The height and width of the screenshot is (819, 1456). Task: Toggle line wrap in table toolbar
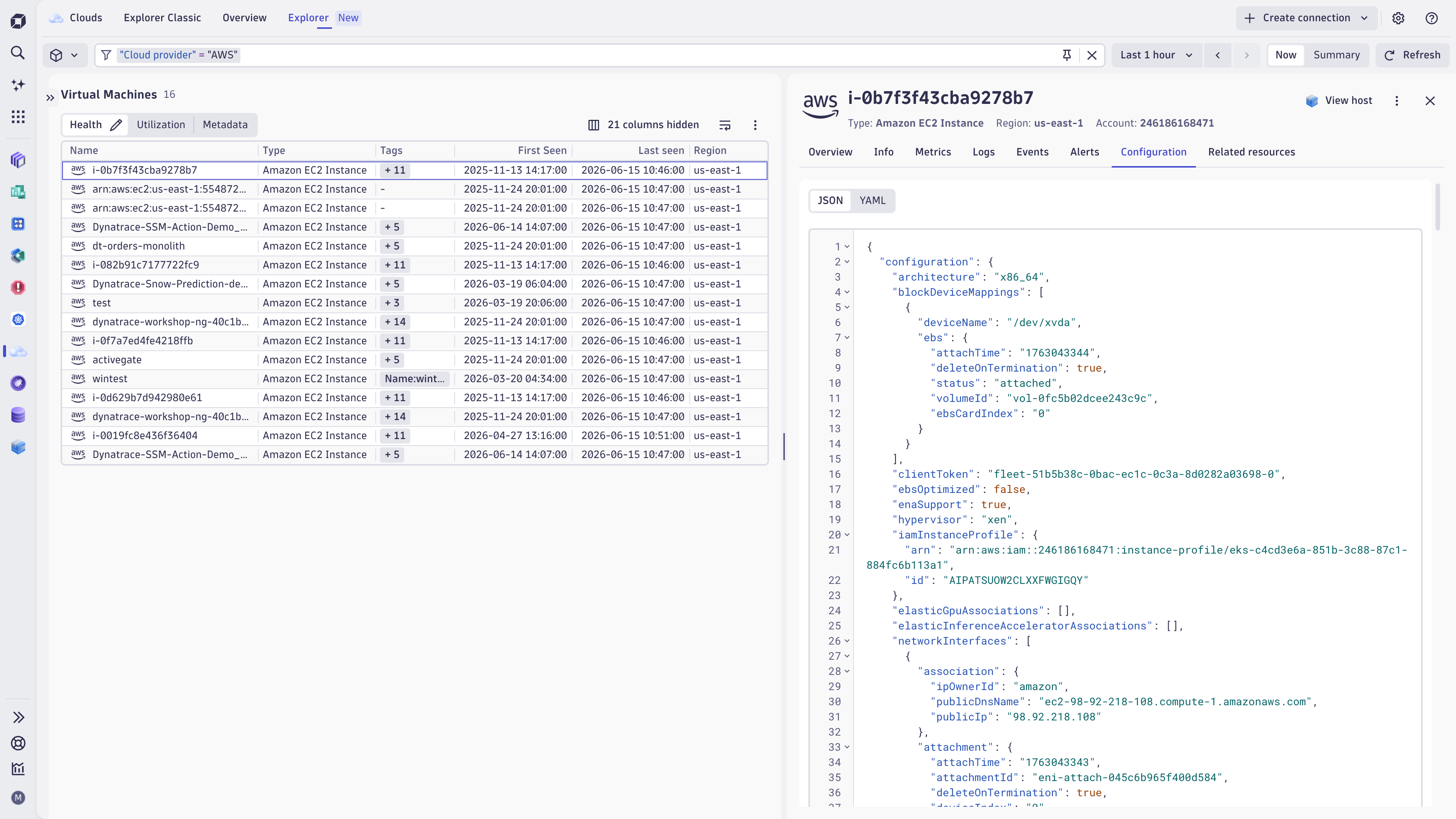[725, 125]
